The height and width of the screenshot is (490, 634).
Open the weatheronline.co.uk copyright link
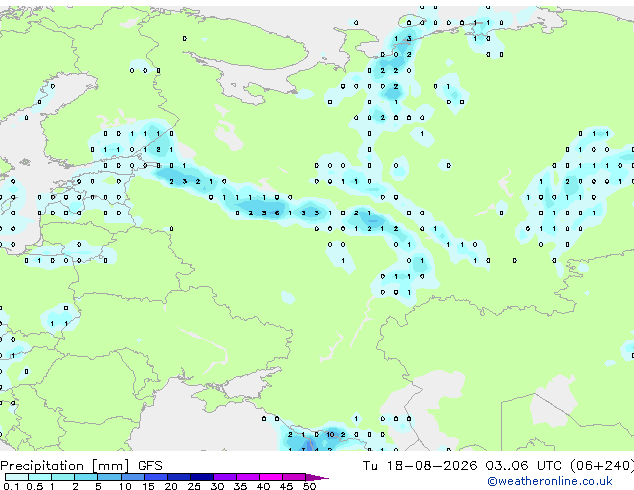click(x=549, y=481)
